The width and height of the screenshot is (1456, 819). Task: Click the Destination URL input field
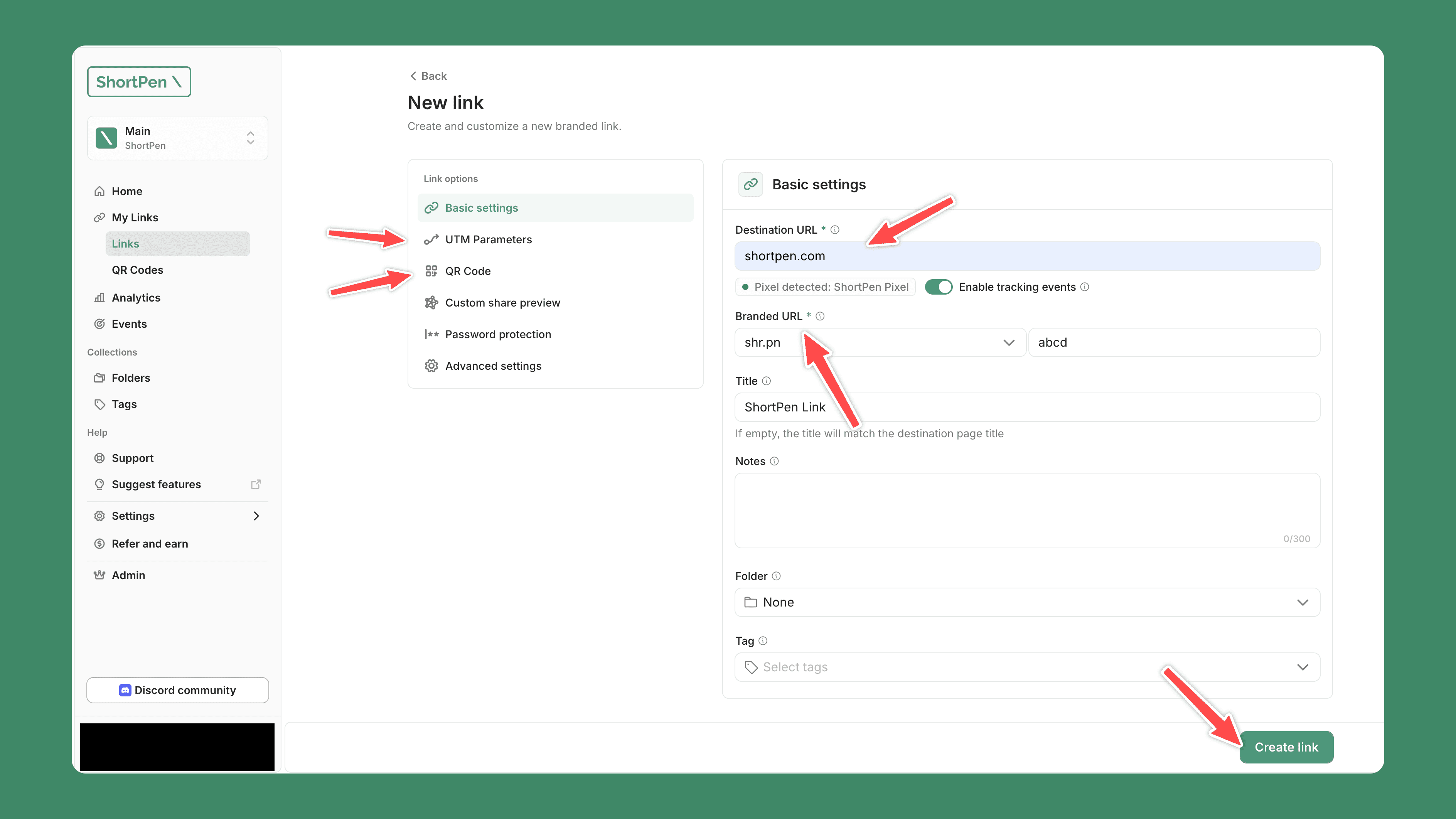(1027, 256)
